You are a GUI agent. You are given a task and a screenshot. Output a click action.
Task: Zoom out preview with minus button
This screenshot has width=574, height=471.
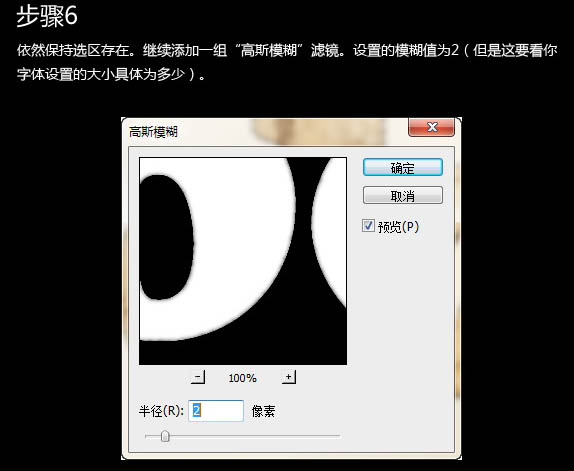tap(198, 377)
